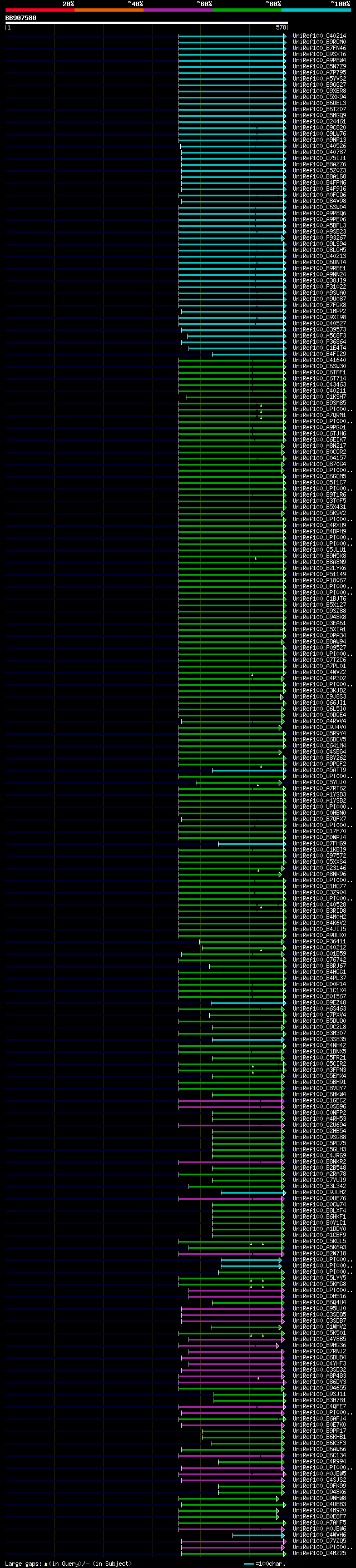Select hit label UniRef100_Q6GQM5
The height and width of the screenshot is (1568, 356).
tap(319, 477)
